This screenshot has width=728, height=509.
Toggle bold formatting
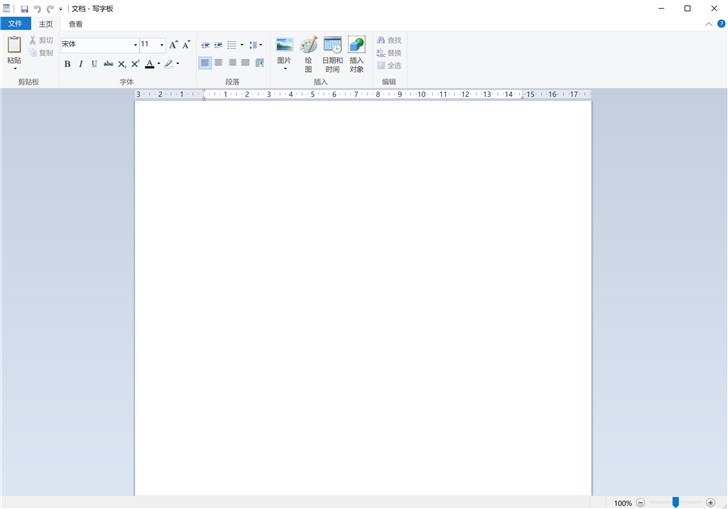67,64
